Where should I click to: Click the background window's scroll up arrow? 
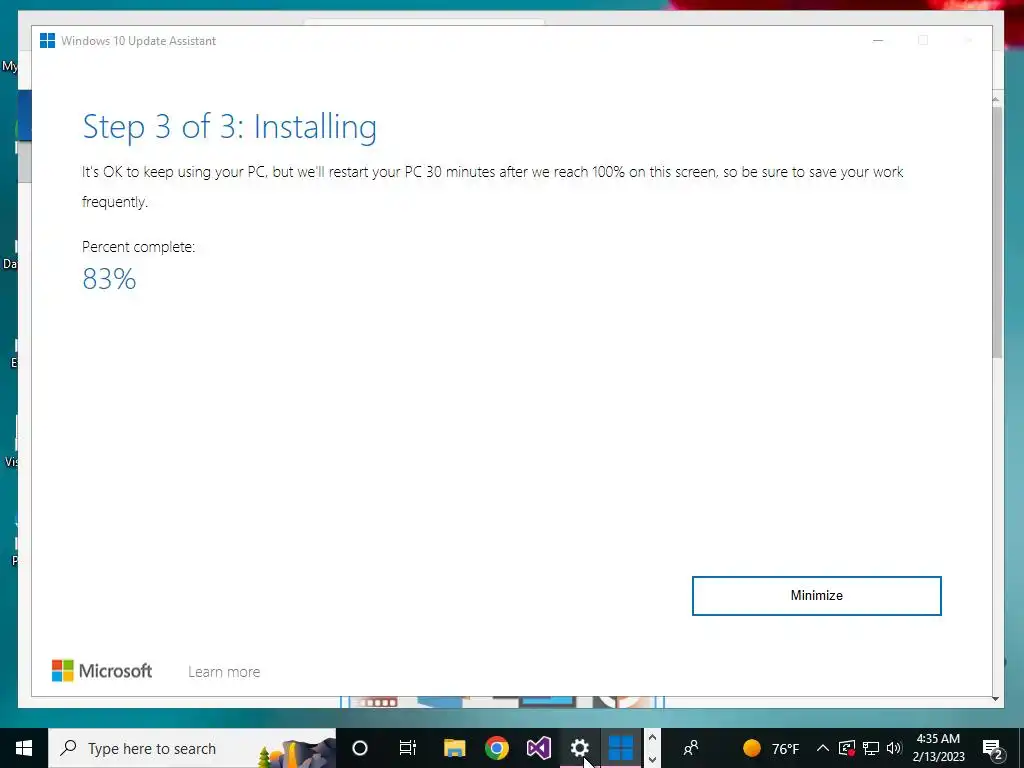point(997,99)
